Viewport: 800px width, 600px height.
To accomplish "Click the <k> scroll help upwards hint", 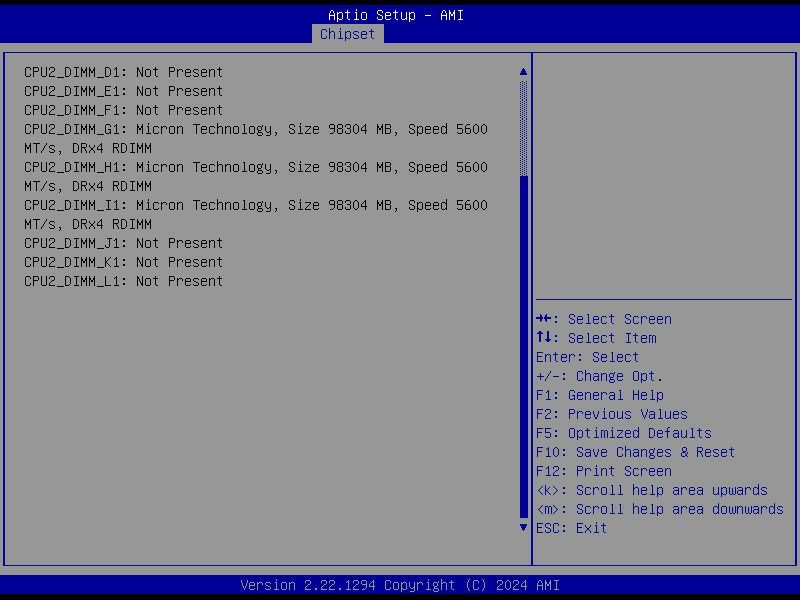I will 652,490.
